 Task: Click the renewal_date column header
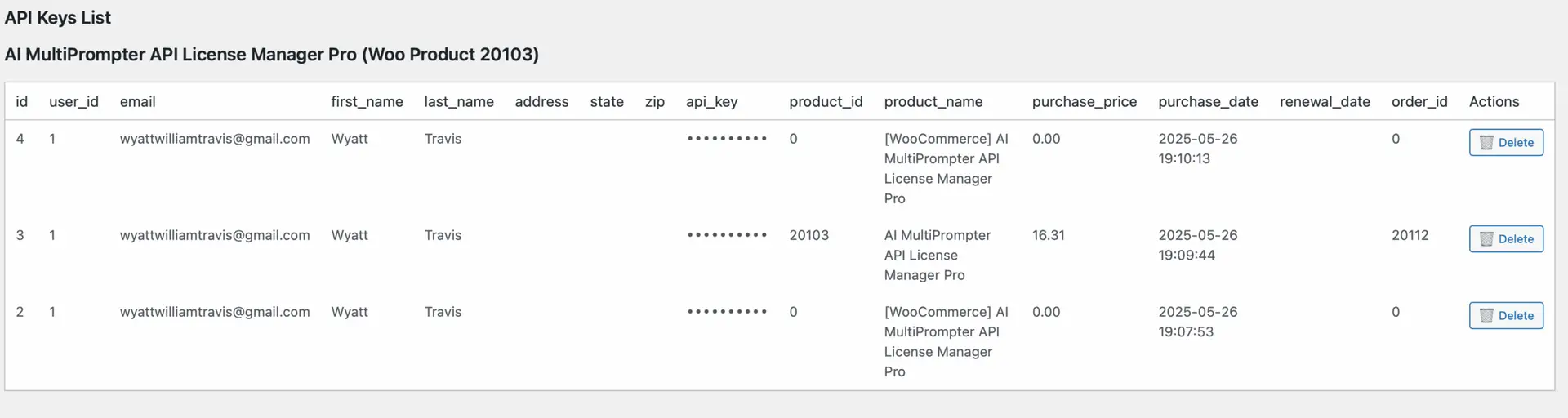(x=1325, y=102)
